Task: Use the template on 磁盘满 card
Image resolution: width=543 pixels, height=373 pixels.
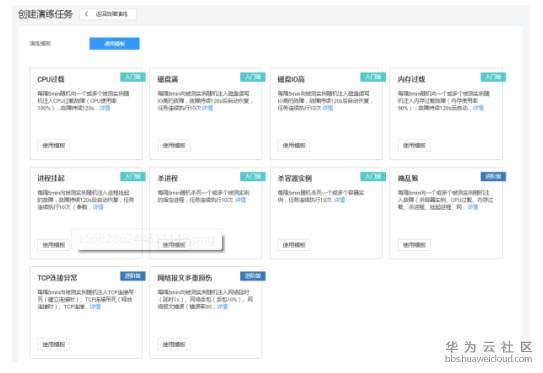Action: [174, 145]
